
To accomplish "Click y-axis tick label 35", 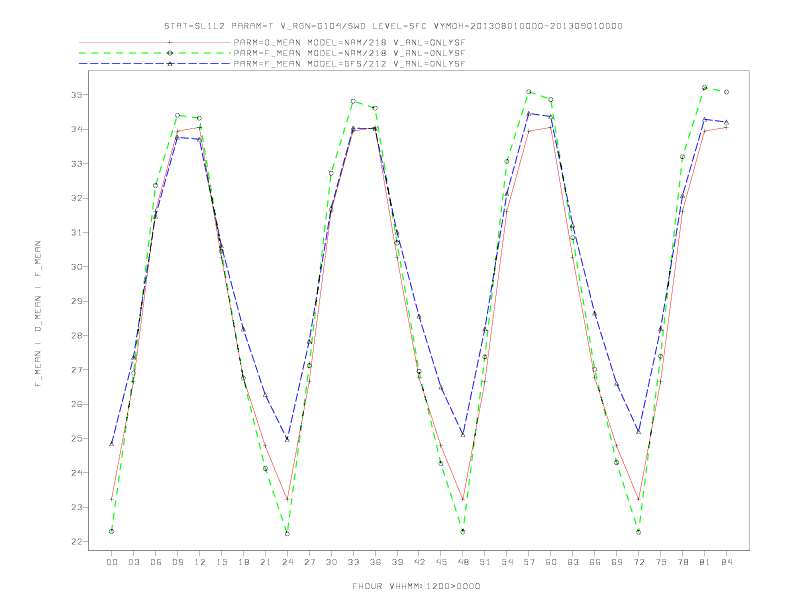I will (x=77, y=95).
